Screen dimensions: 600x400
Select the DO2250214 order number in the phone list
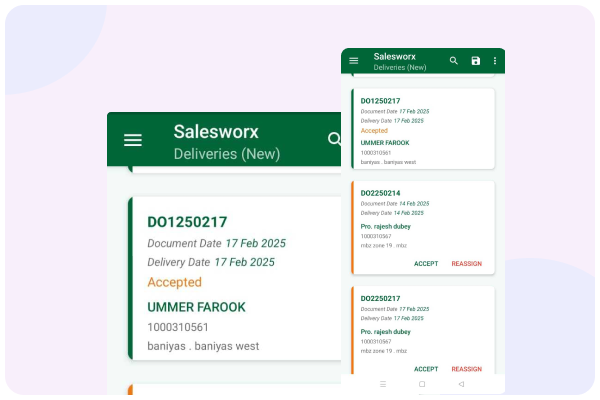(x=380, y=193)
